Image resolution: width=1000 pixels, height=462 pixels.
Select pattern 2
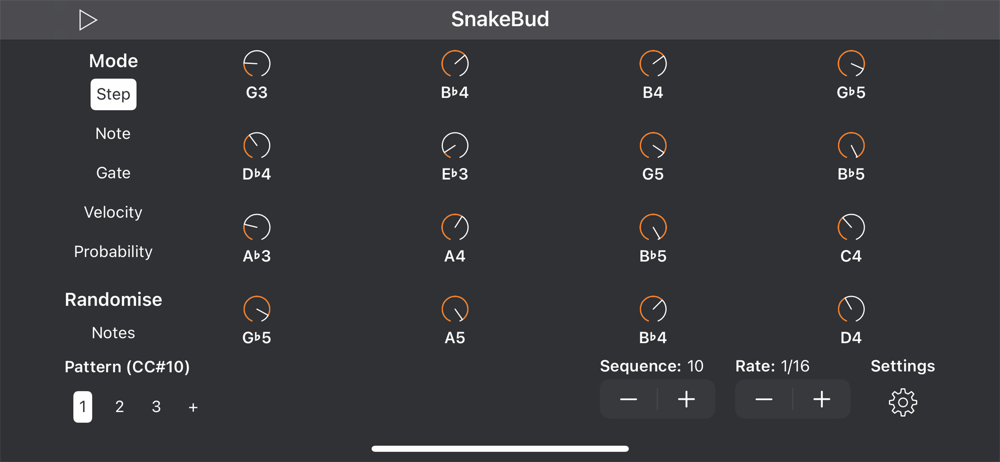[x=120, y=407]
